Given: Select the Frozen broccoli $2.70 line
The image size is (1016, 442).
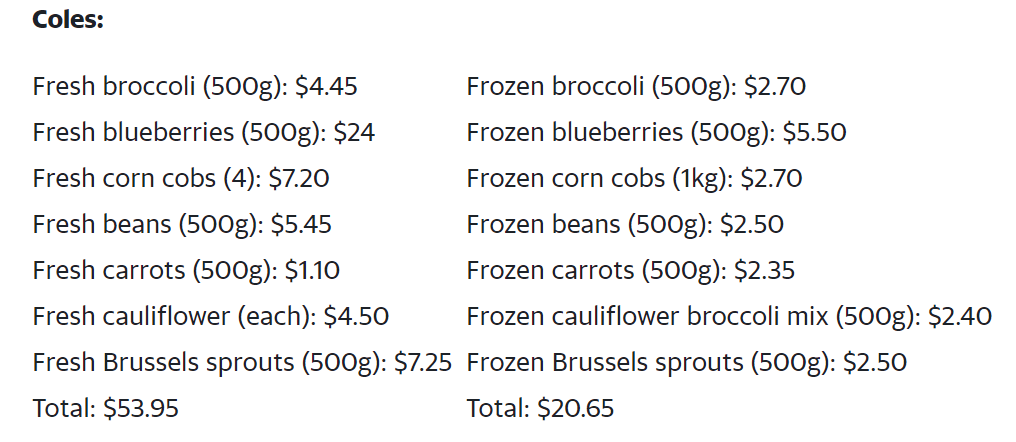Looking at the screenshot, I should pos(636,86).
